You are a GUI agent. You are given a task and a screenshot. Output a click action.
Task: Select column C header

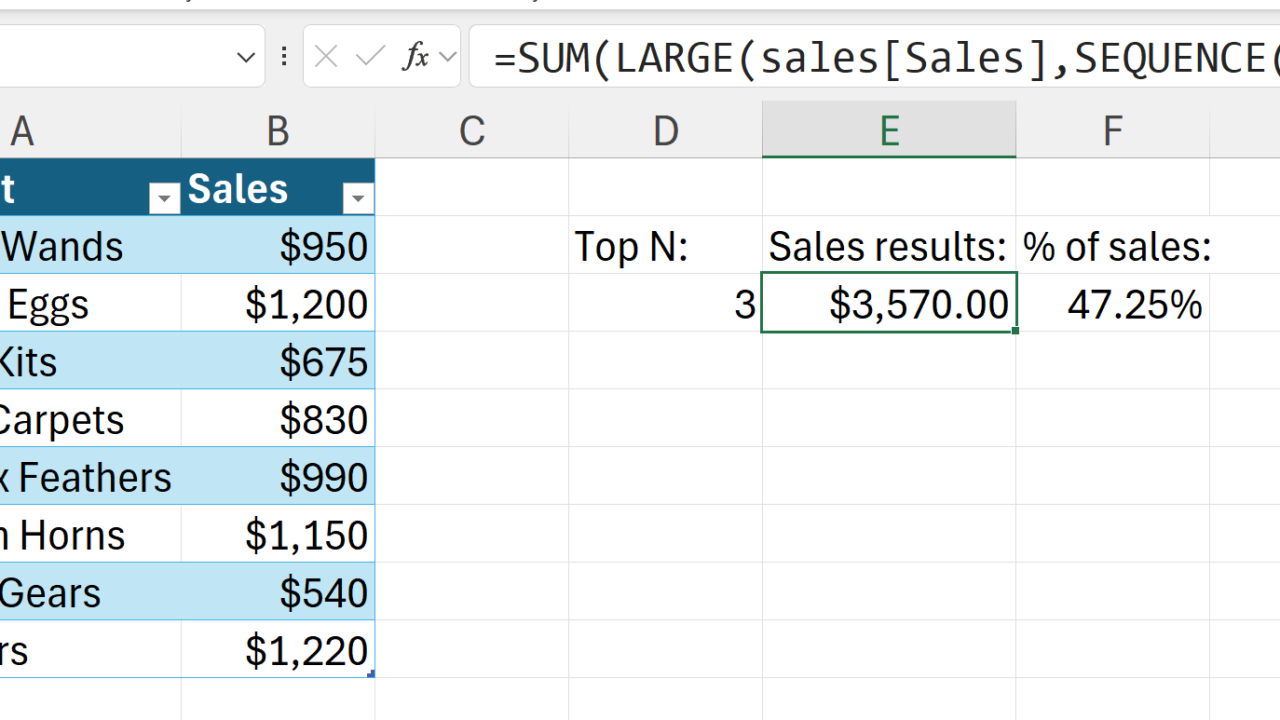tap(472, 131)
